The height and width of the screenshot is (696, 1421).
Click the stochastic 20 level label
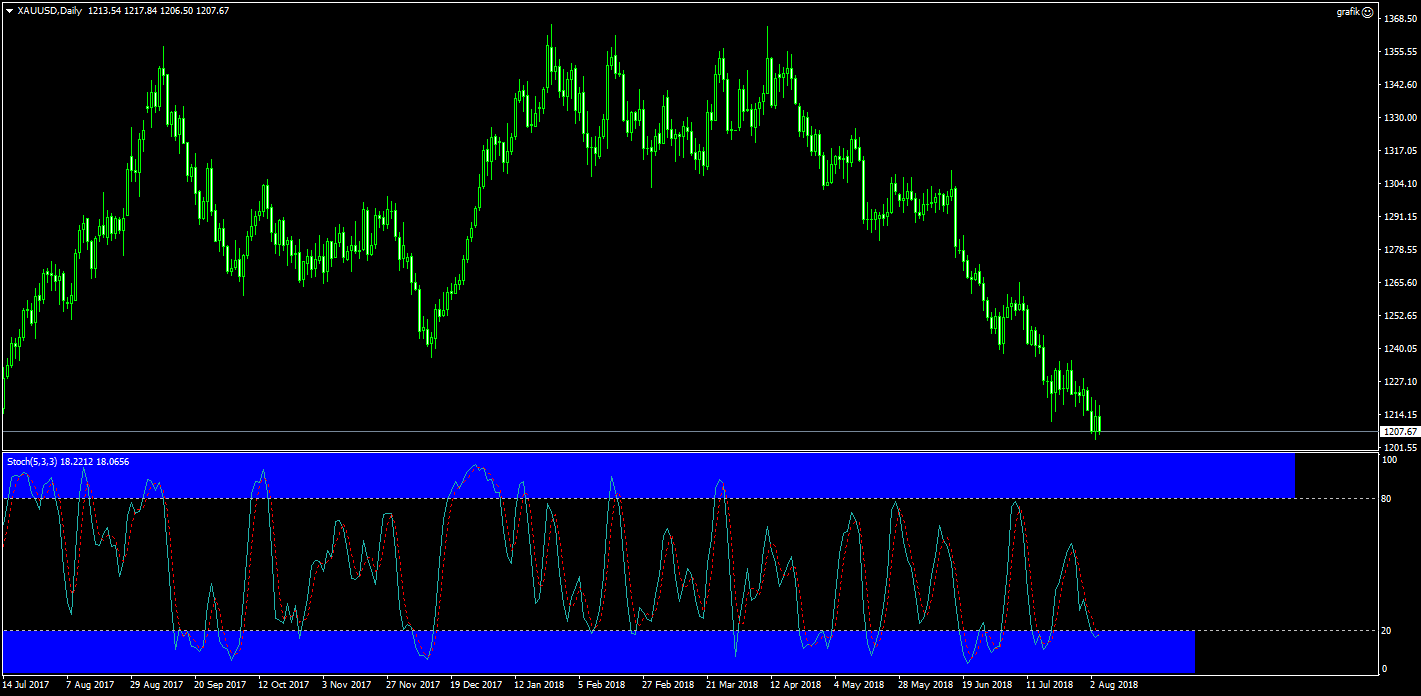pyautogui.click(x=1386, y=630)
